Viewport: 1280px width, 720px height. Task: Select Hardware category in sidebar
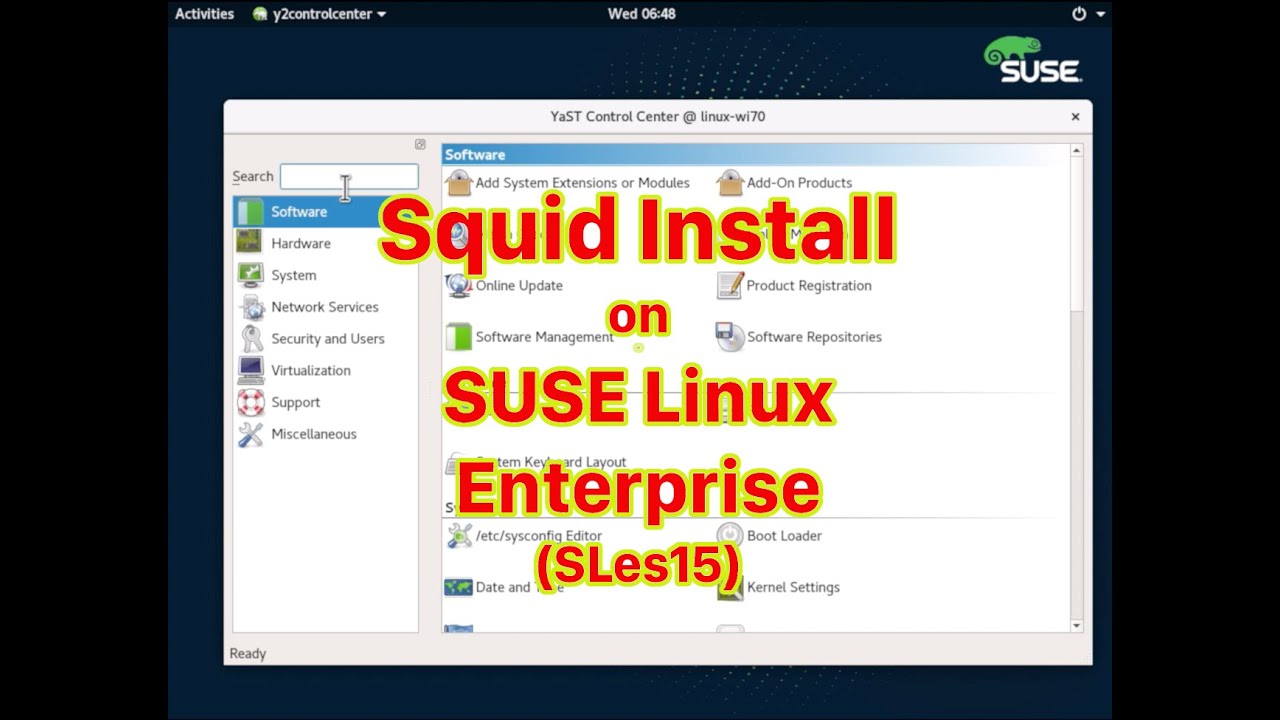click(x=325, y=243)
